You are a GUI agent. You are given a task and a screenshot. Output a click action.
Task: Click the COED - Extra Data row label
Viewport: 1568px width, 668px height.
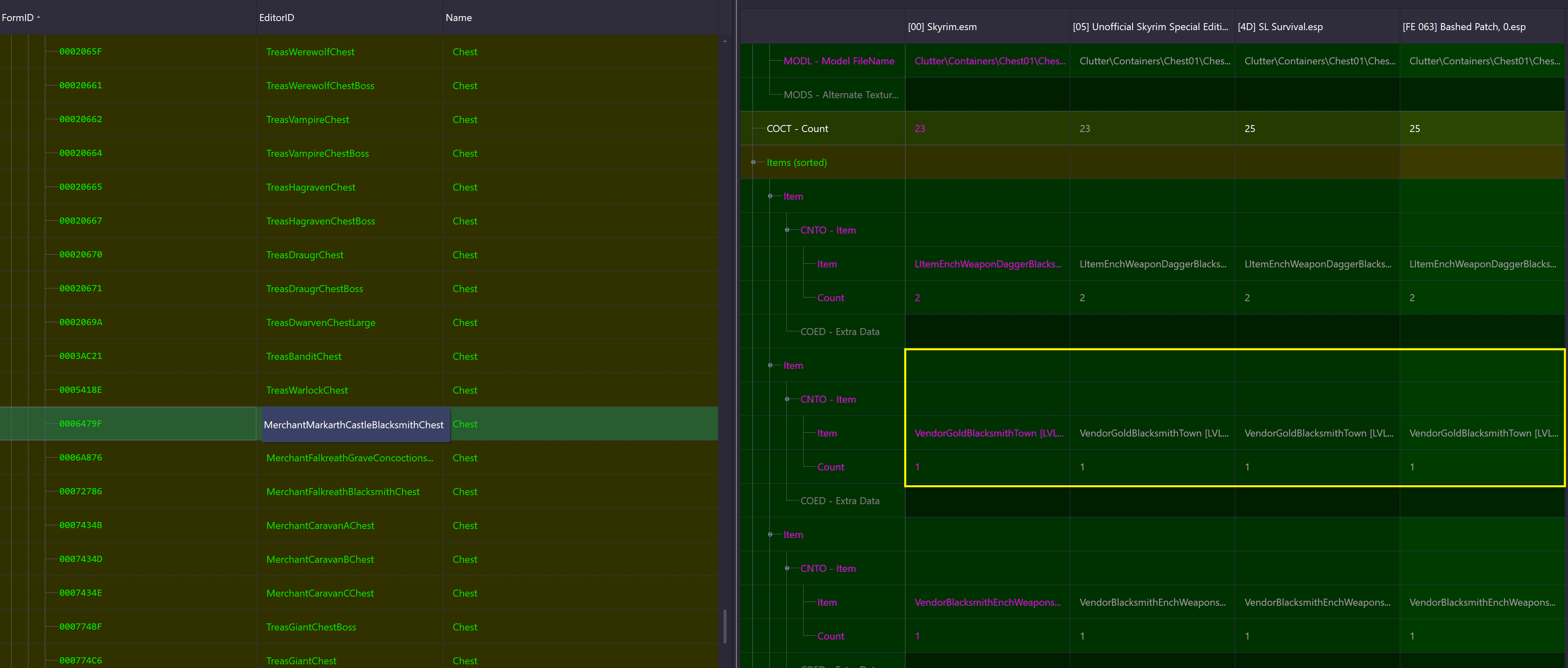tap(839, 331)
